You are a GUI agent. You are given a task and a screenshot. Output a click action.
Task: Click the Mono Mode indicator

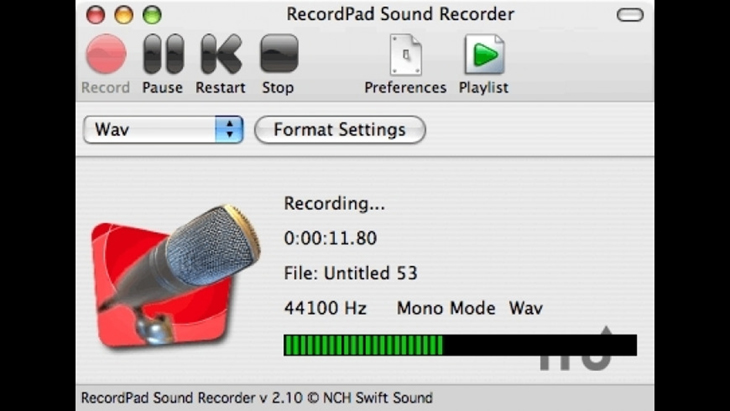[x=446, y=308]
